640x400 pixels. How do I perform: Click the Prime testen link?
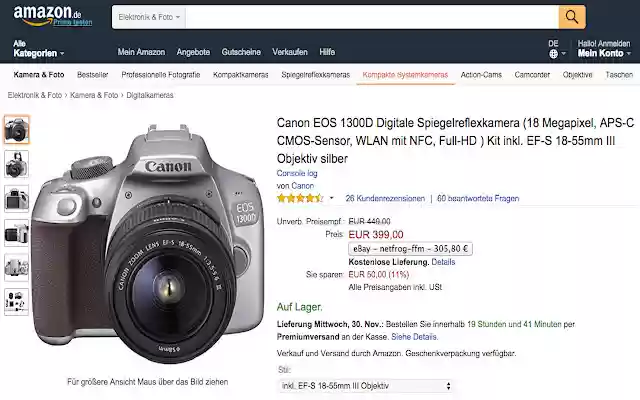pos(73,22)
